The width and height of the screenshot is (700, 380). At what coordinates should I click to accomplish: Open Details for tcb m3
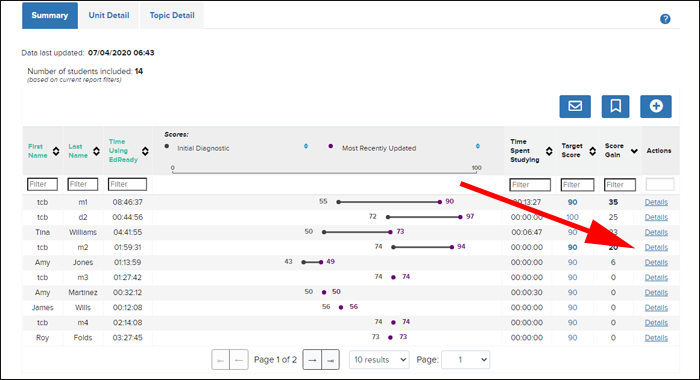[656, 278]
